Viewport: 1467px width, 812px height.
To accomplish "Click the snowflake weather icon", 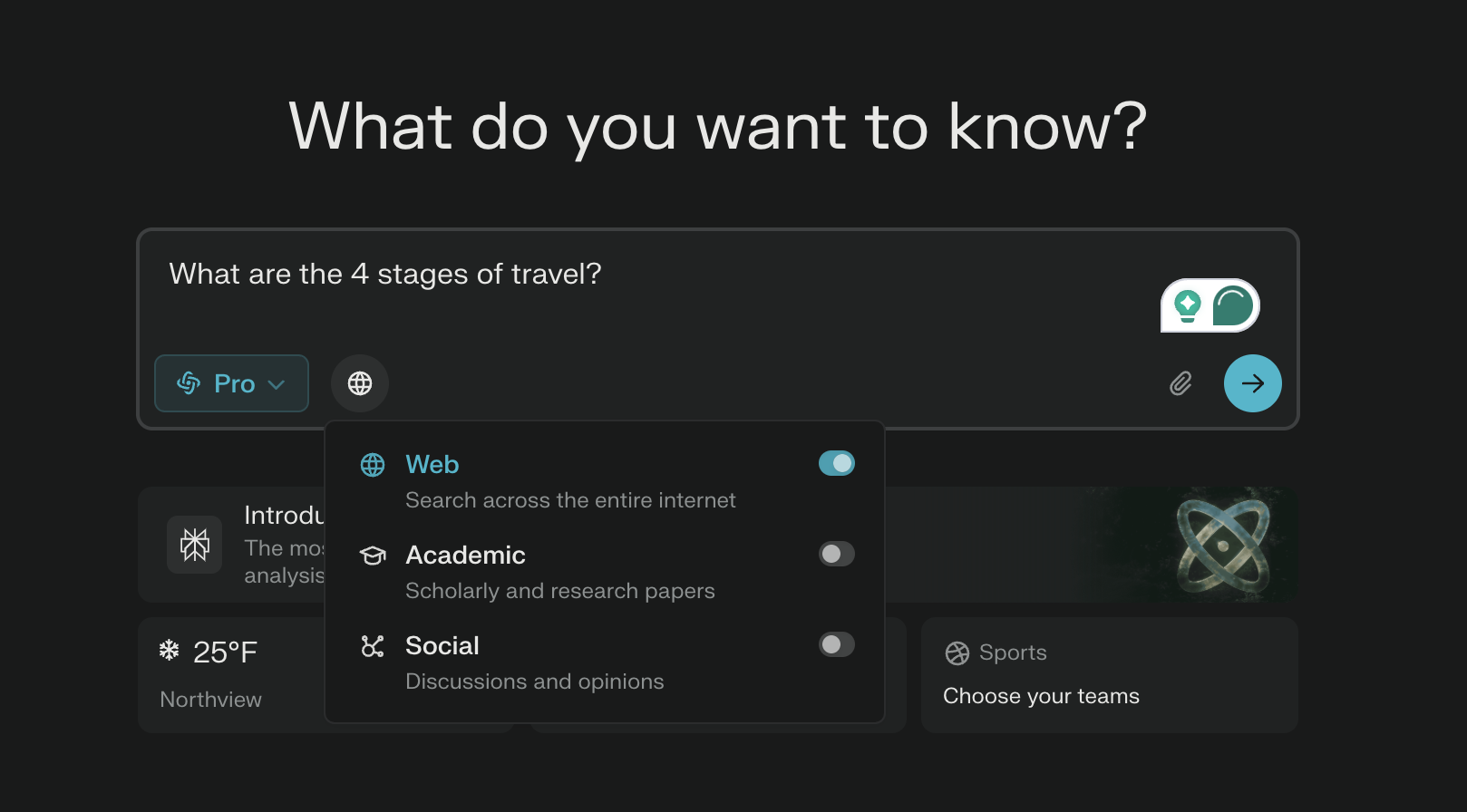I will pyautogui.click(x=170, y=650).
